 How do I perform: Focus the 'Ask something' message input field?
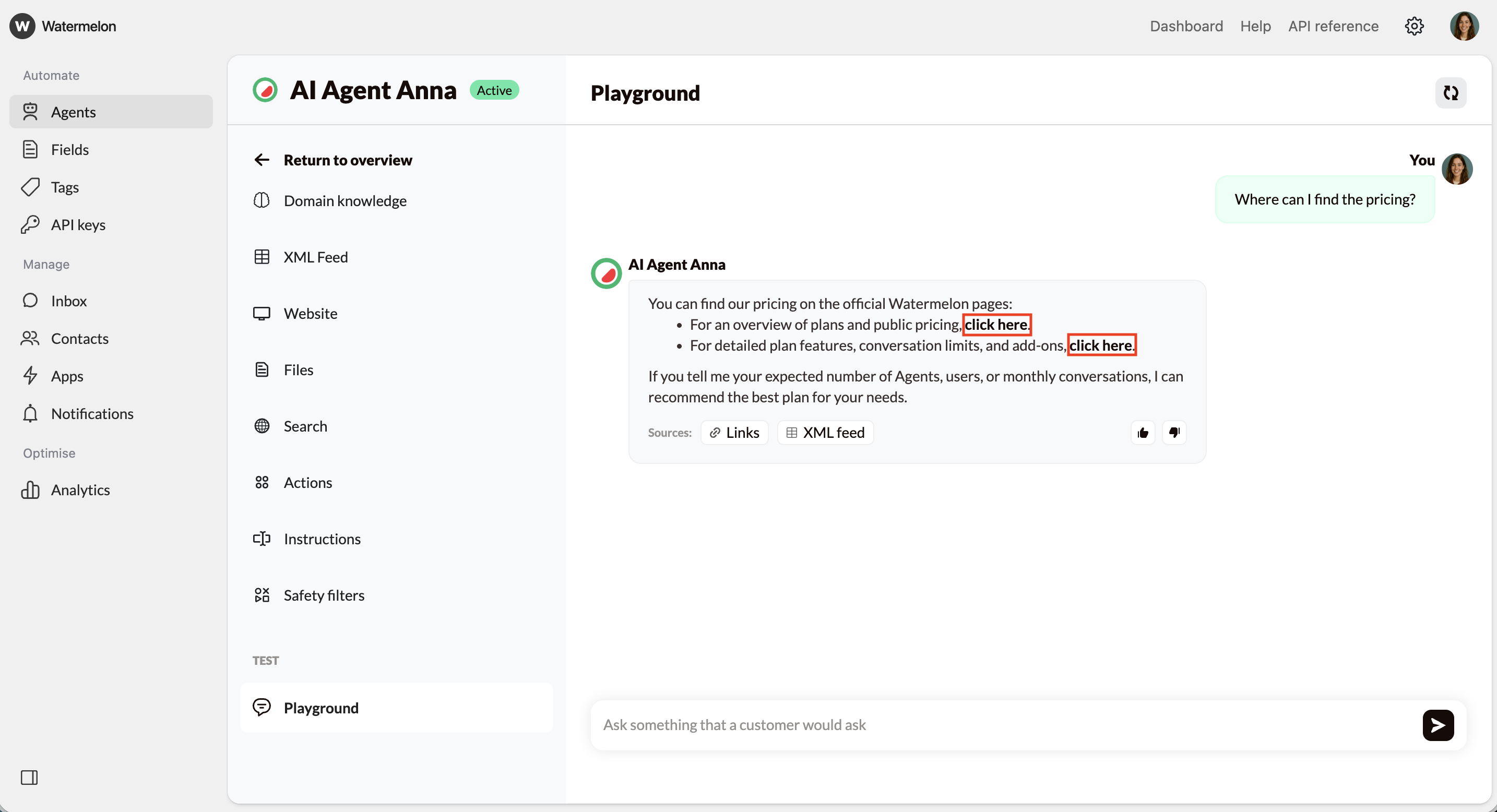coord(1005,725)
